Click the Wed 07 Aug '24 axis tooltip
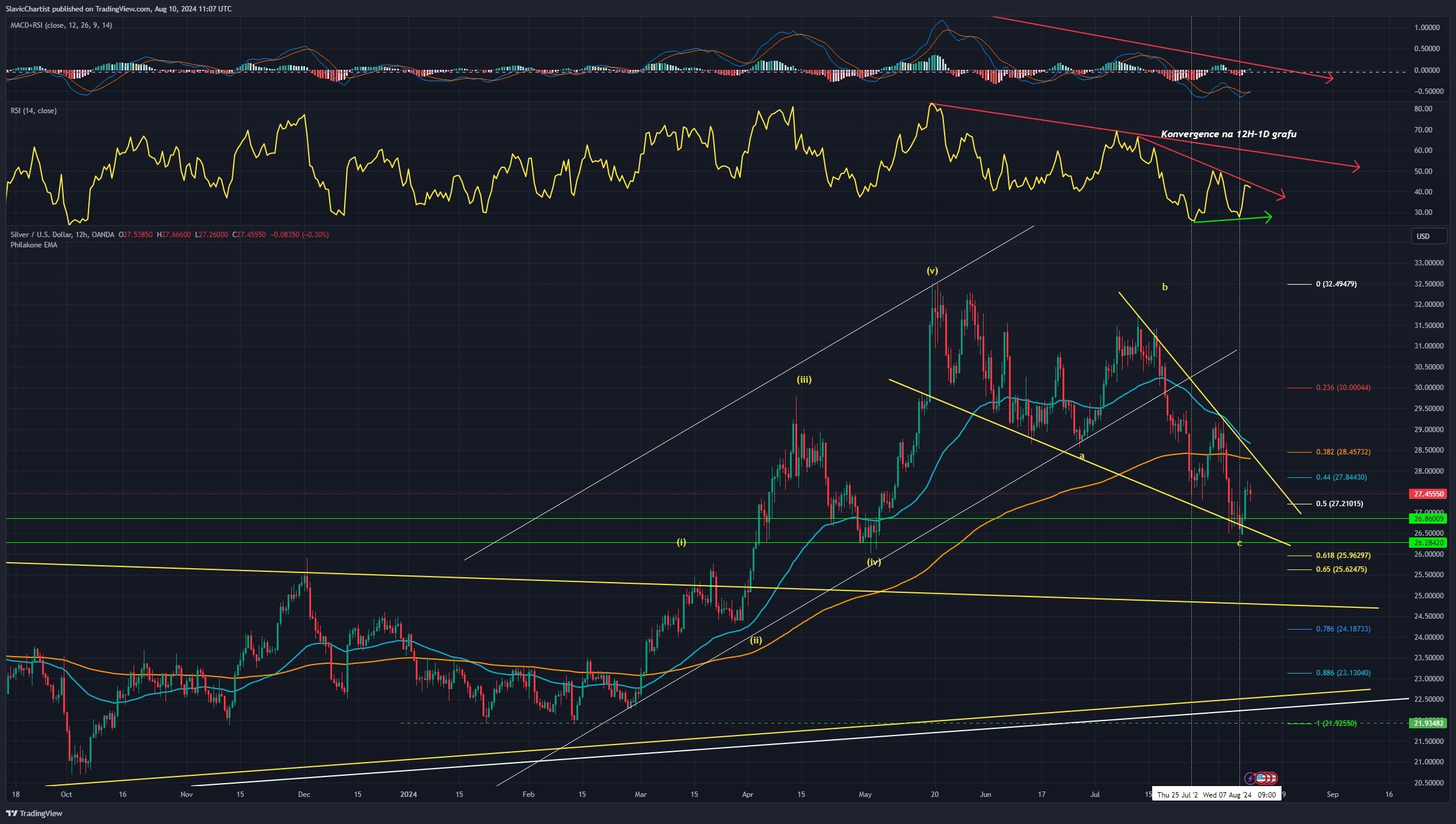1456x824 pixels. coord(1229,795)
